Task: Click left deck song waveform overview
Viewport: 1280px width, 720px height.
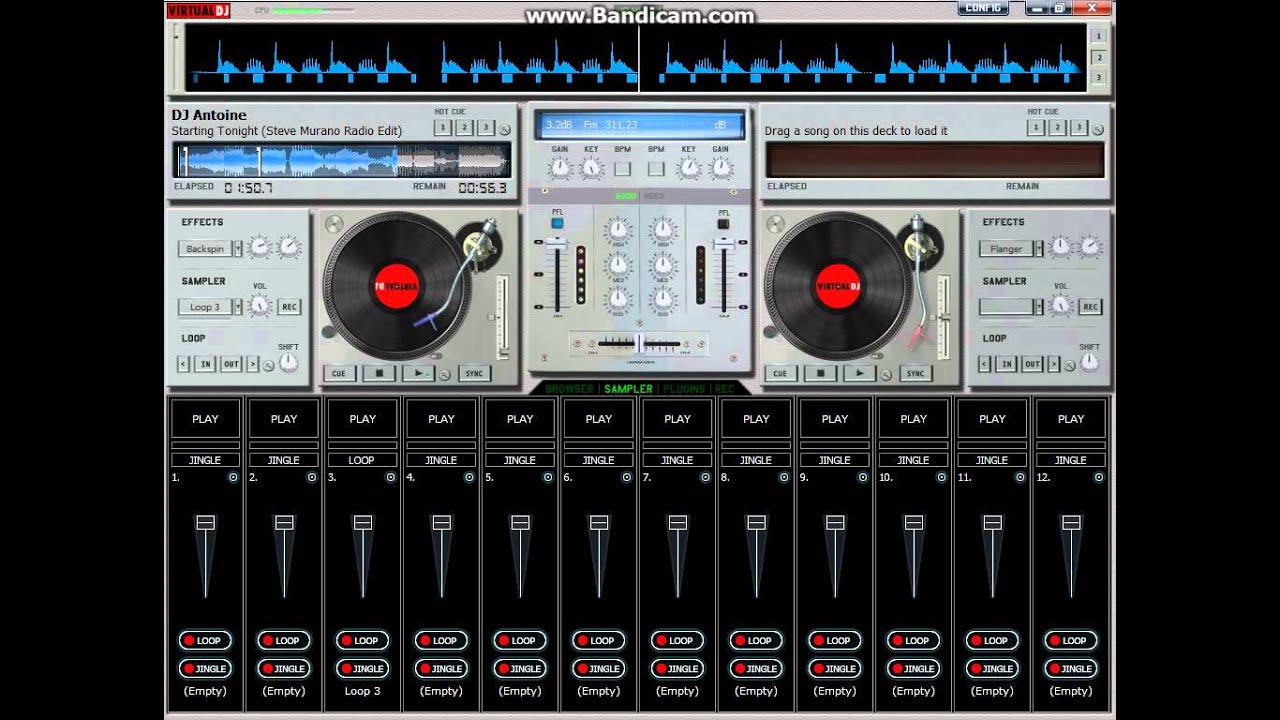Action: pos(342,160)
